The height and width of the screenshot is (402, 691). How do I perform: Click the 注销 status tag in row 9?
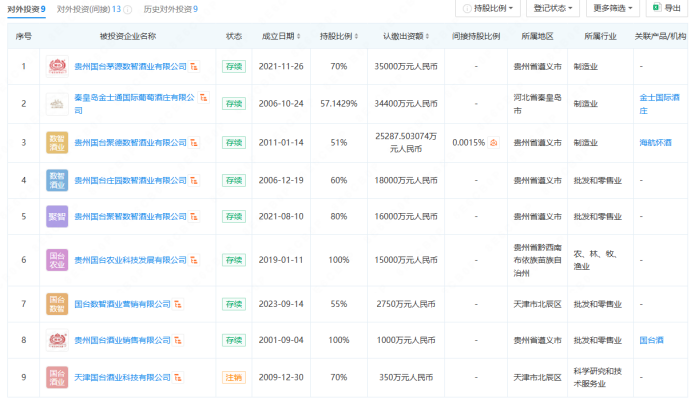[234, 377]
